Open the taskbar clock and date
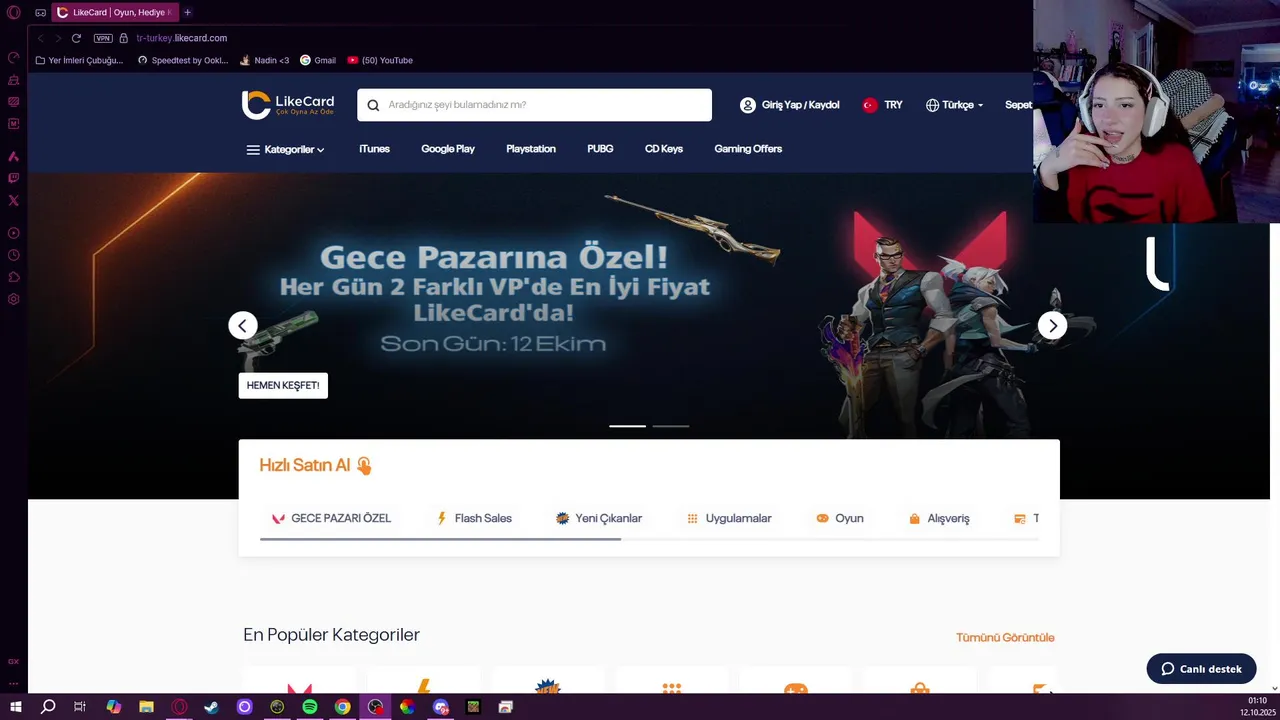The width and height of the screenshot is (1280, 720). tap(1257, 707)
